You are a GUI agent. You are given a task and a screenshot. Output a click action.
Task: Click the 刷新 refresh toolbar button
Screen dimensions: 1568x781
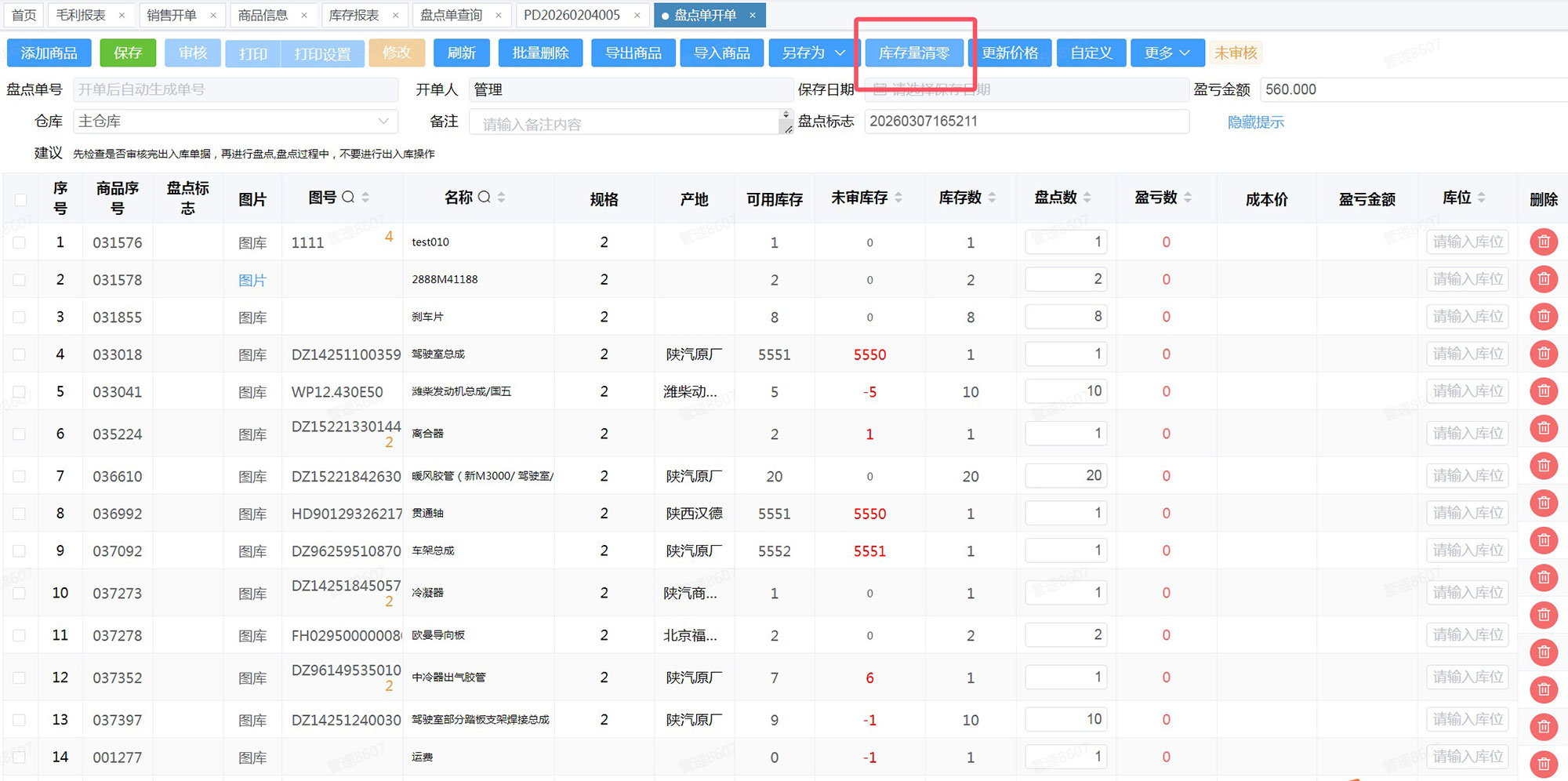coord(461,53)
